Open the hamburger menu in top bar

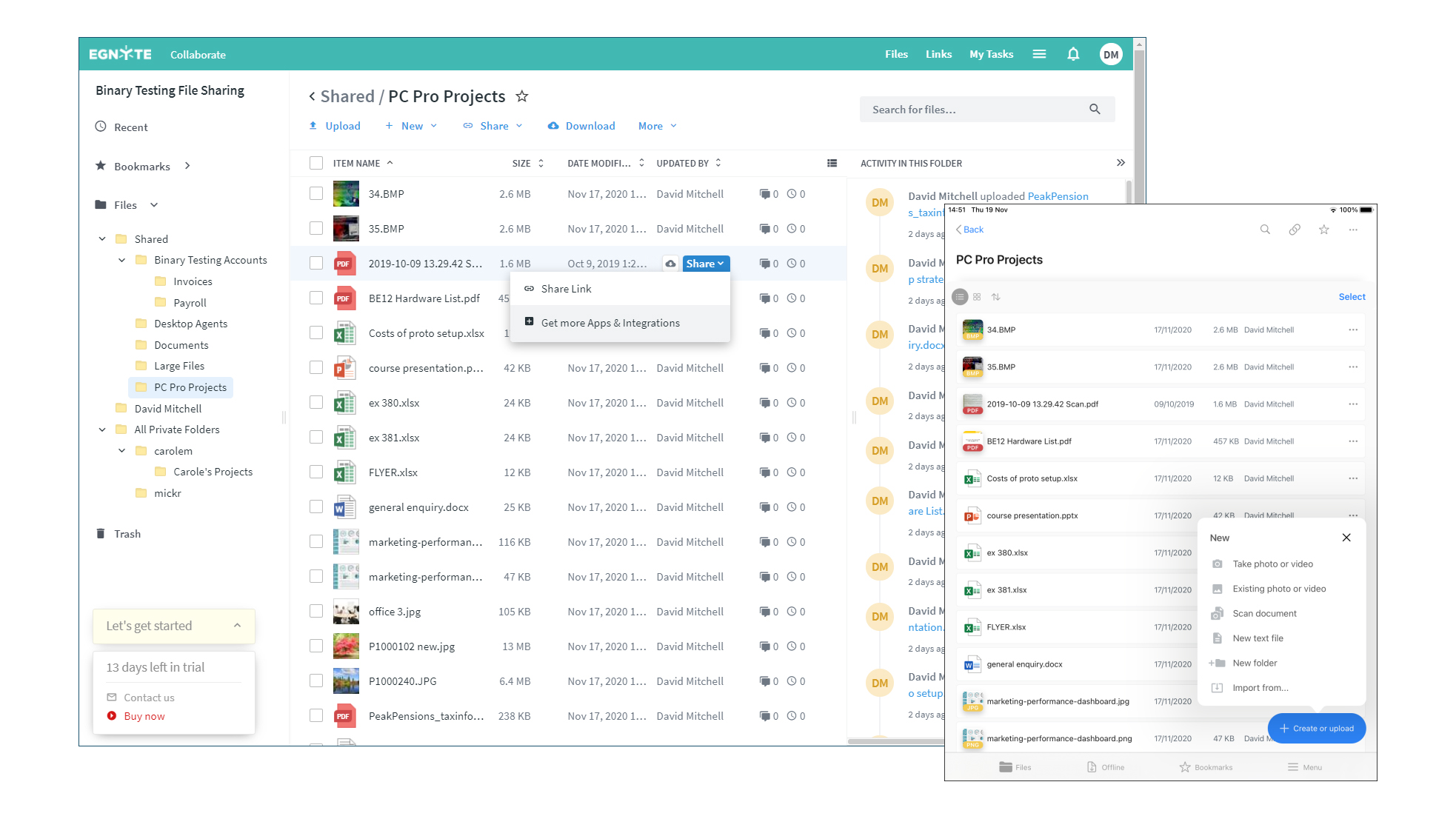tap(1039, 54)
